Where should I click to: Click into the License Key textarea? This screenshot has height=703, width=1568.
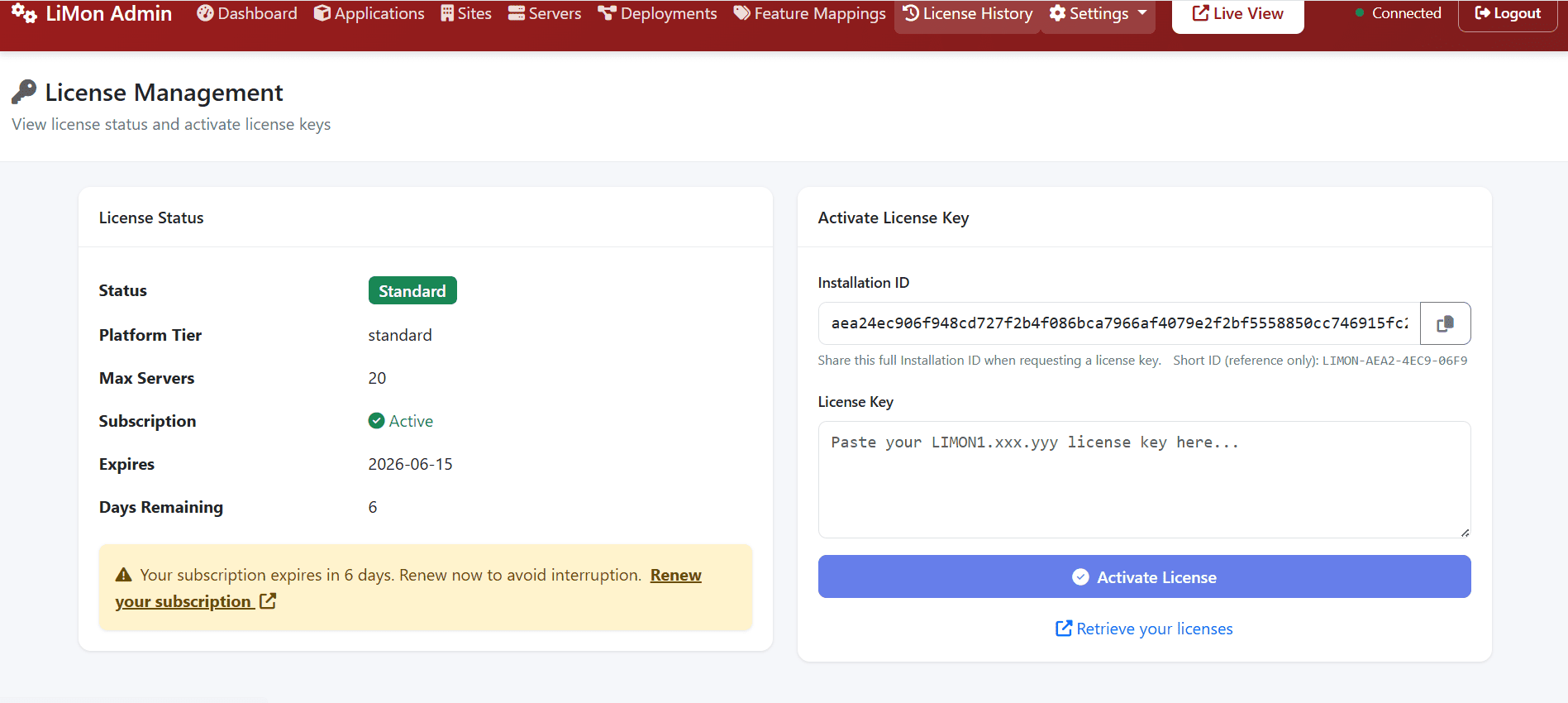click(x=1144, y=480)
